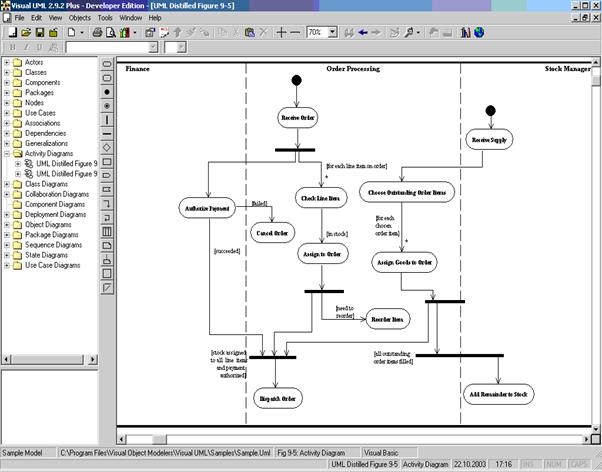
Task: Select the self-transition loop arrow tool
Action: [107, 217]
